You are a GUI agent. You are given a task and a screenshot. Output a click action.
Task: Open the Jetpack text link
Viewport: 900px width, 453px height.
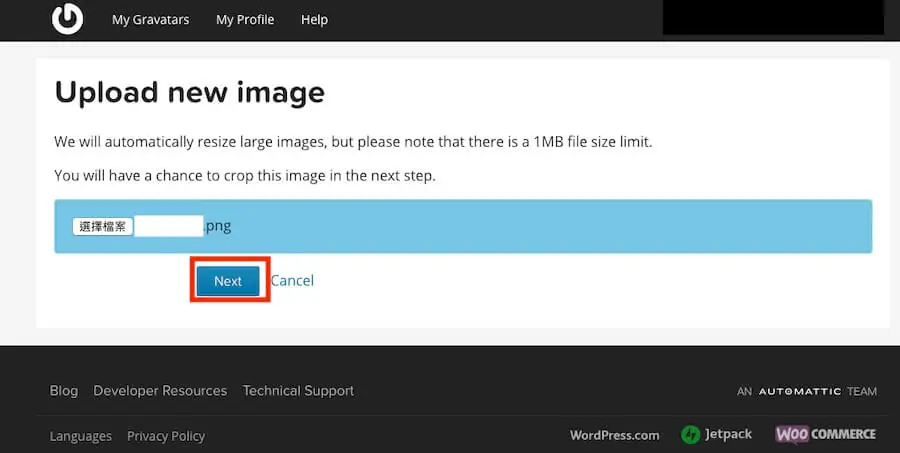[728, 435]
